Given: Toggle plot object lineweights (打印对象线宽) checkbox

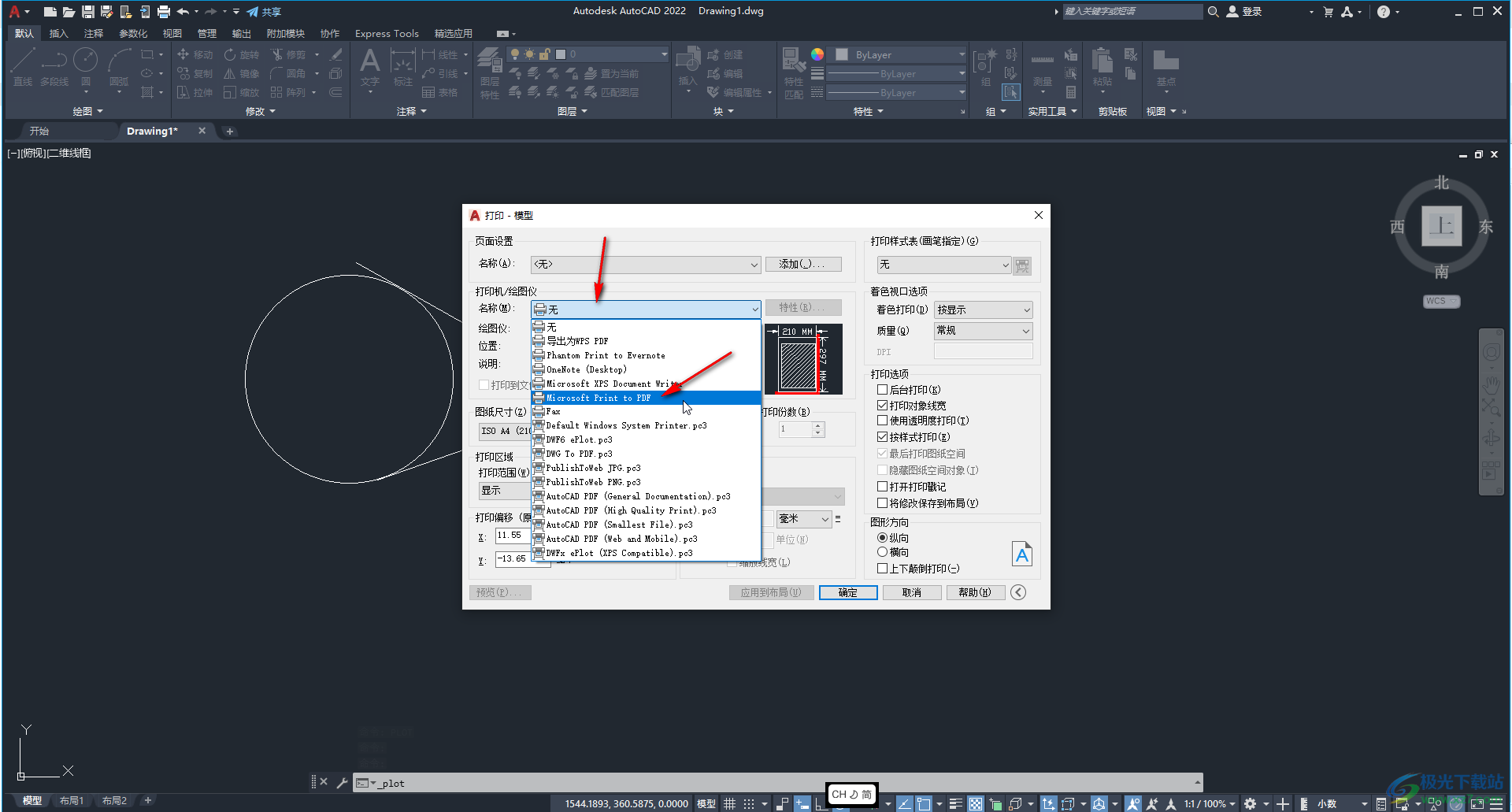Looking at the screenshot, I should coord(883,406).
